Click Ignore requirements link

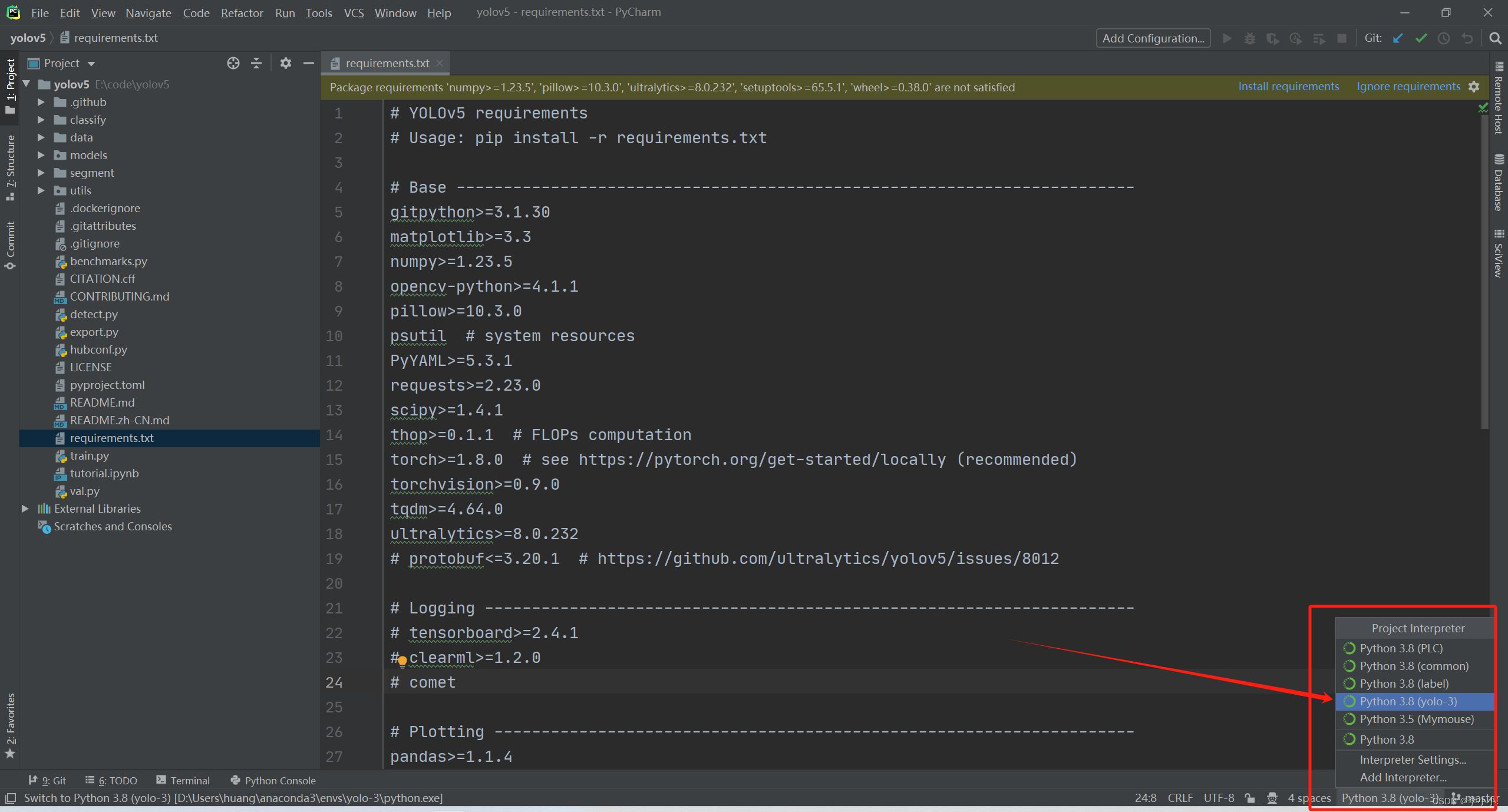point(1408,87)
